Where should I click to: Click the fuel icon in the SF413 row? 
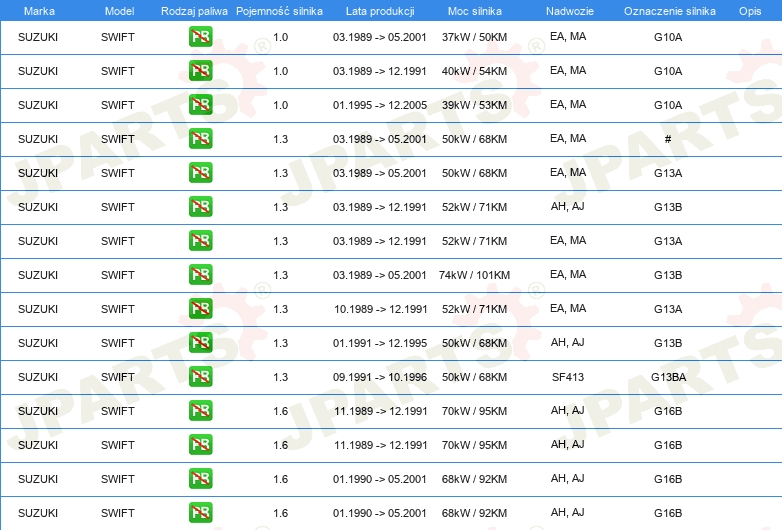pos(200,376)
